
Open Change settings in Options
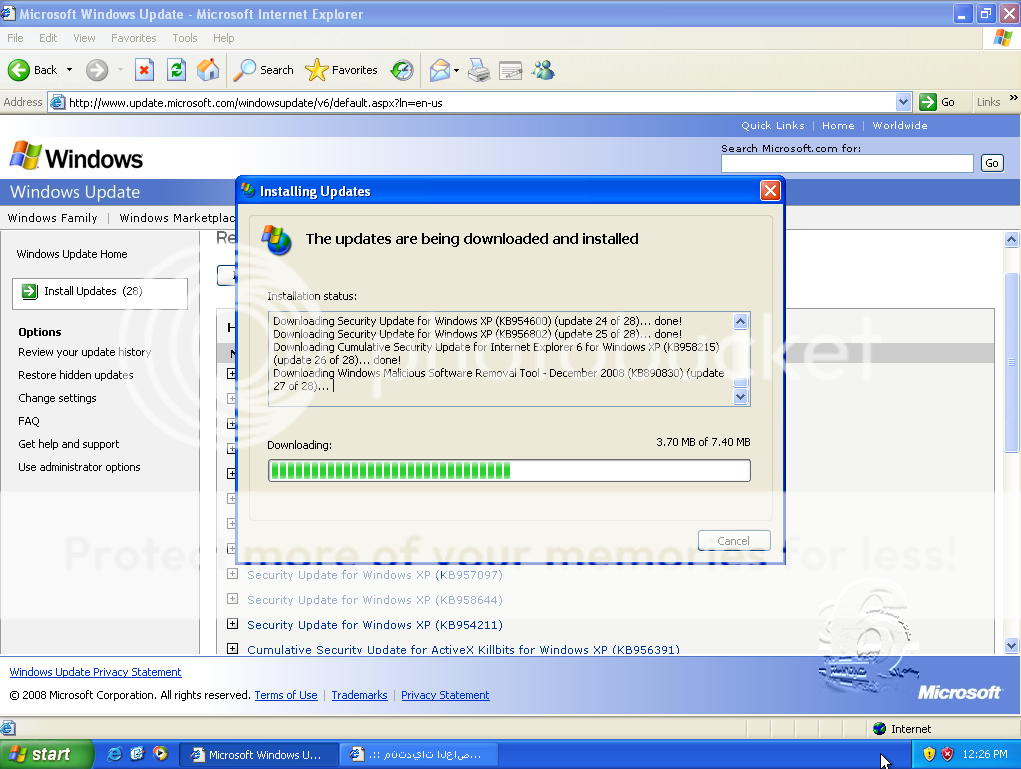click(x=57, y=398)
